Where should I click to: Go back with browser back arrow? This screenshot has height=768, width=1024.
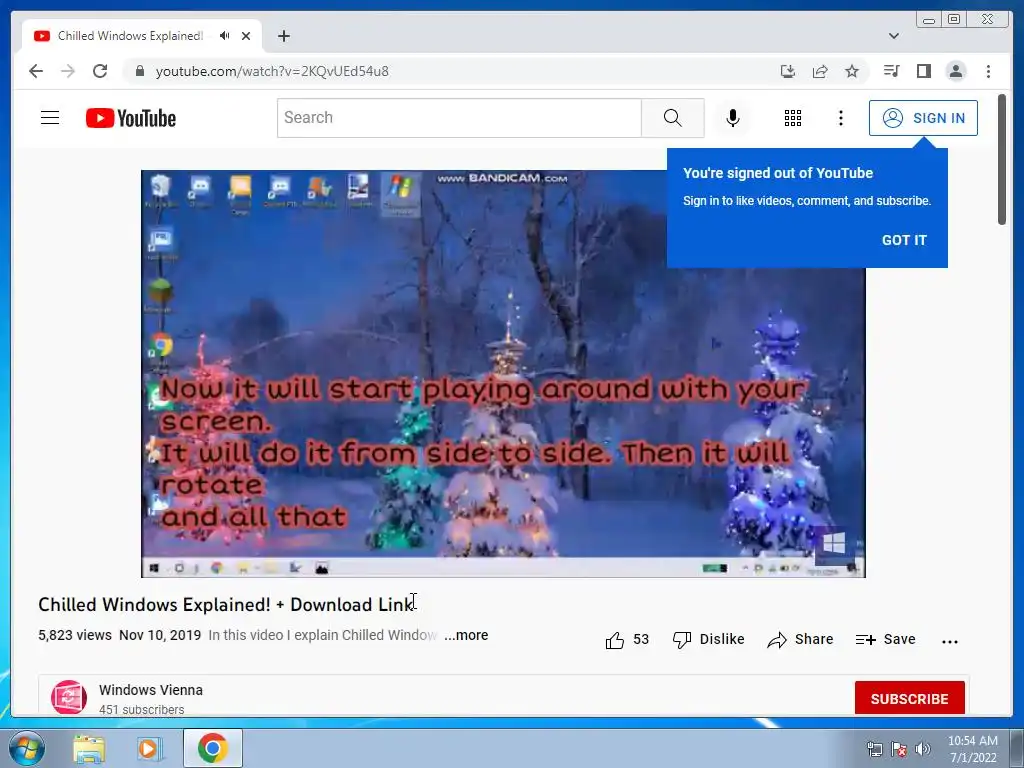[x=36, y=71]
